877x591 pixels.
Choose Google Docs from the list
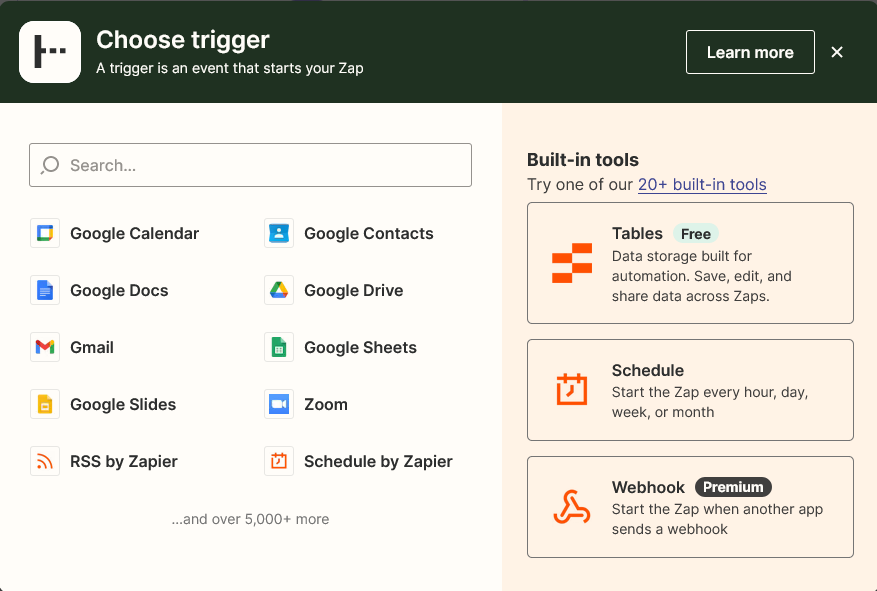pos(119,290)
